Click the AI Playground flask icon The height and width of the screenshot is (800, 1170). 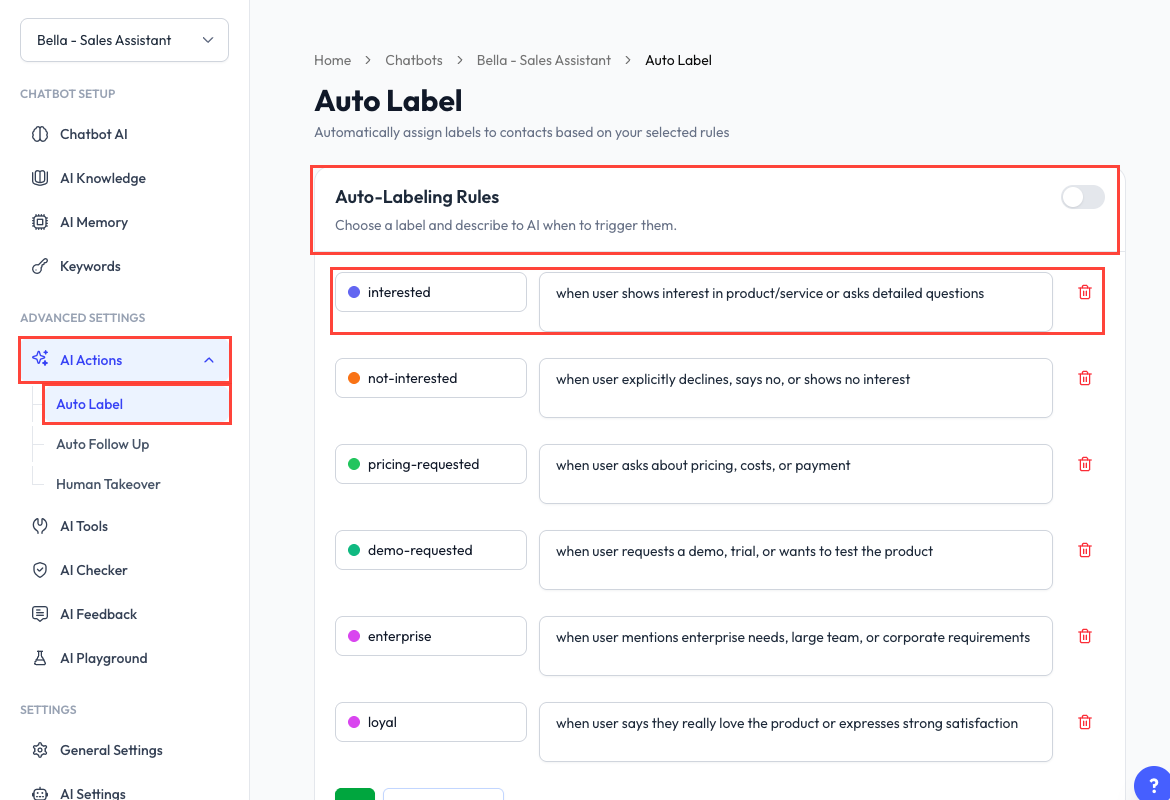[x=40, y=658]
